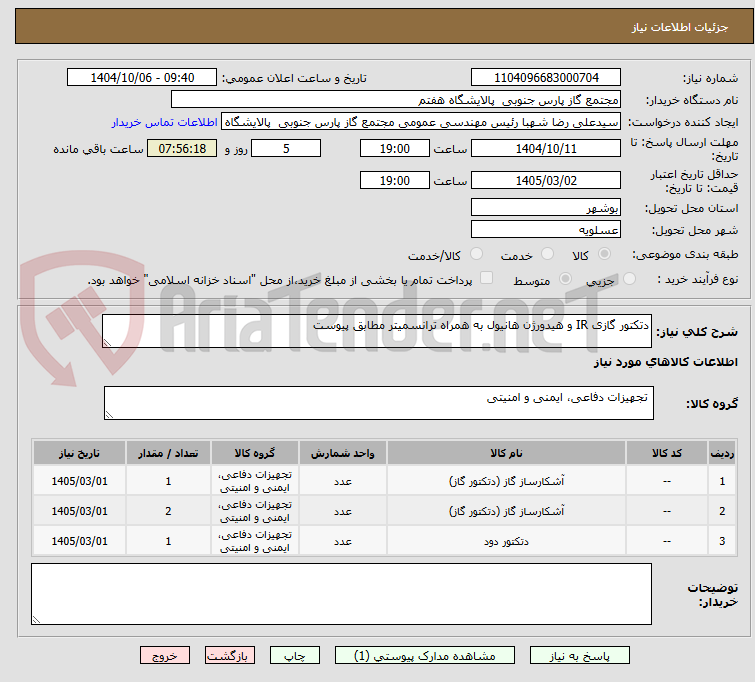755x682 pixels.
Task: Click the 'تاریخ نیاز' column header
Action: pyautogui.click(x=79, y=453)
